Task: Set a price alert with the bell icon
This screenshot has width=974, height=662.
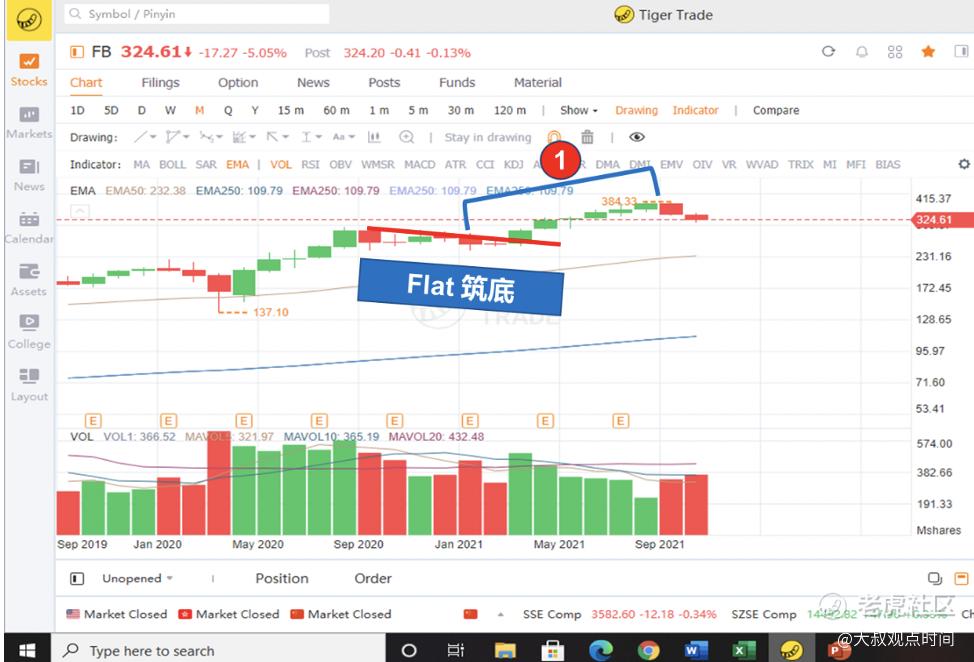Action: (862, 52)
